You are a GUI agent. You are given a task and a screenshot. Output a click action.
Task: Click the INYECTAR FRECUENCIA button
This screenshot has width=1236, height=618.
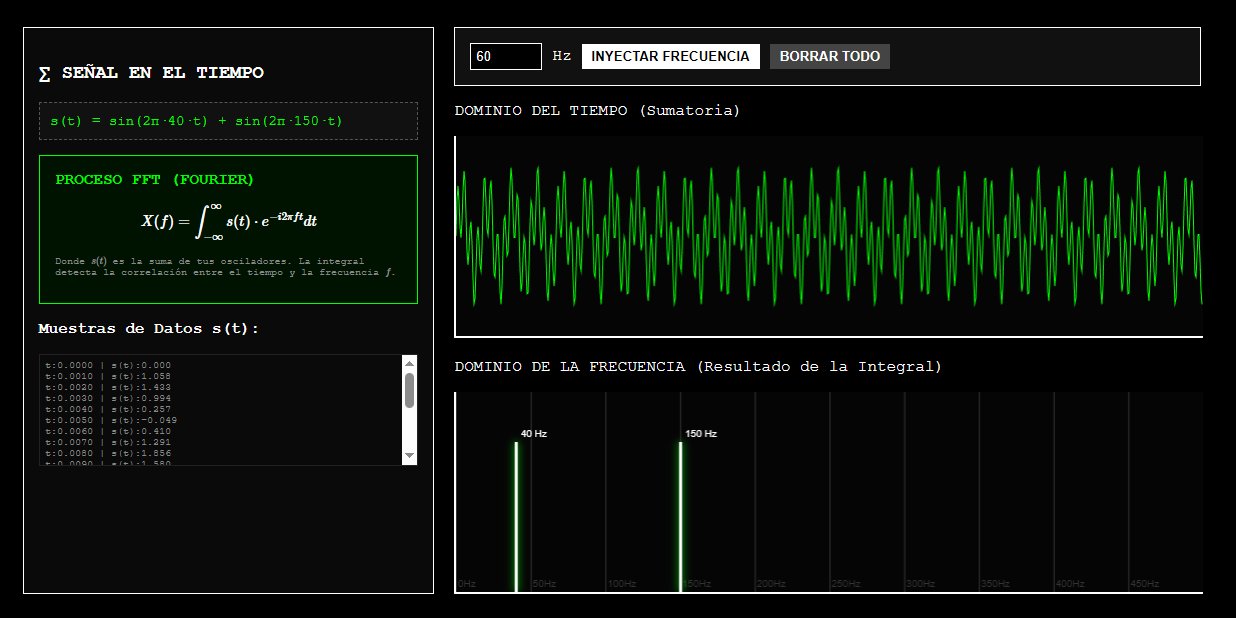[670, 56]
